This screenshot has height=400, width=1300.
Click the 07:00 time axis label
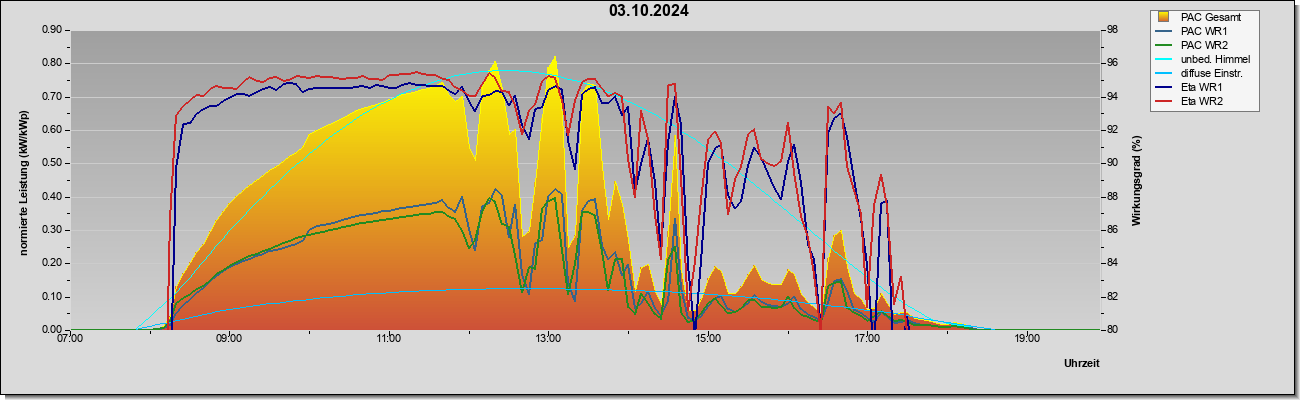70,338
